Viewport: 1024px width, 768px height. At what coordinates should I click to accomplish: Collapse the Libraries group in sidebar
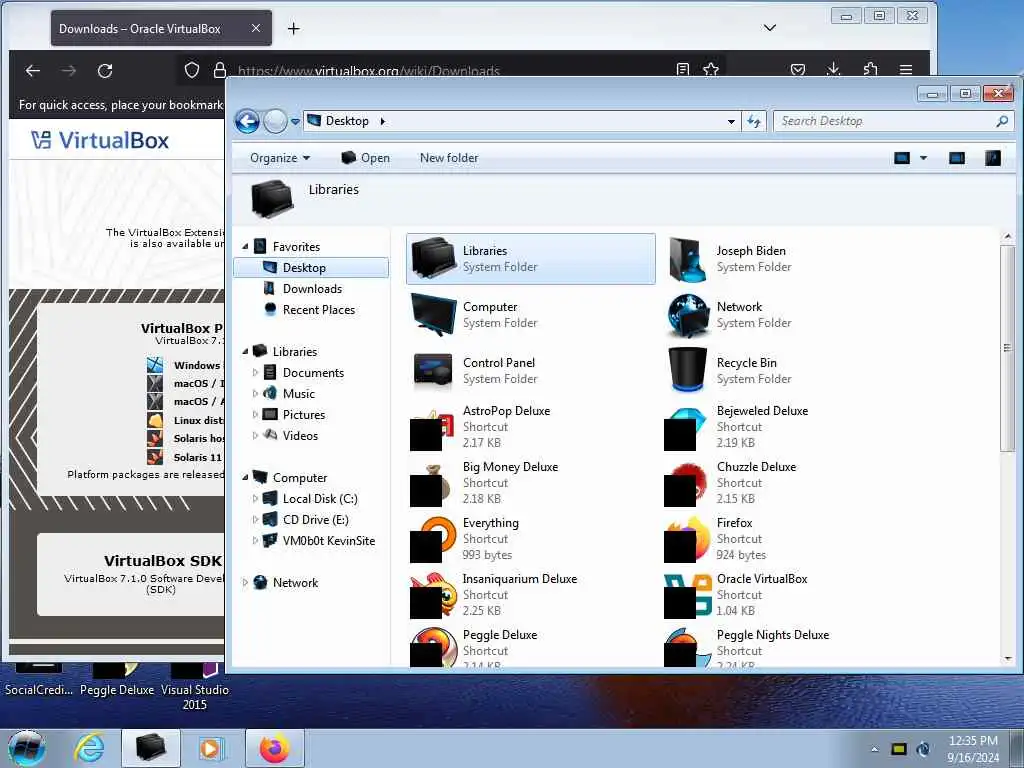click(x=246, y=351)
